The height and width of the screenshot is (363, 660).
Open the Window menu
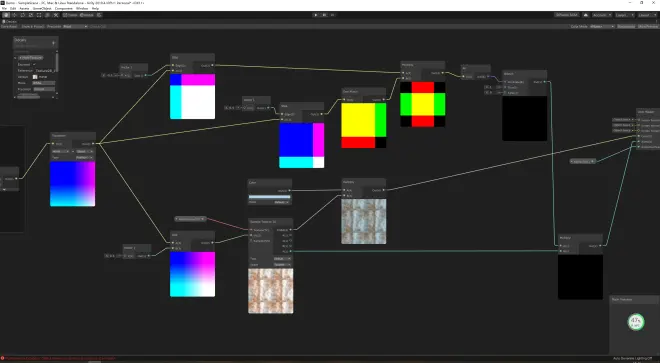82,8
